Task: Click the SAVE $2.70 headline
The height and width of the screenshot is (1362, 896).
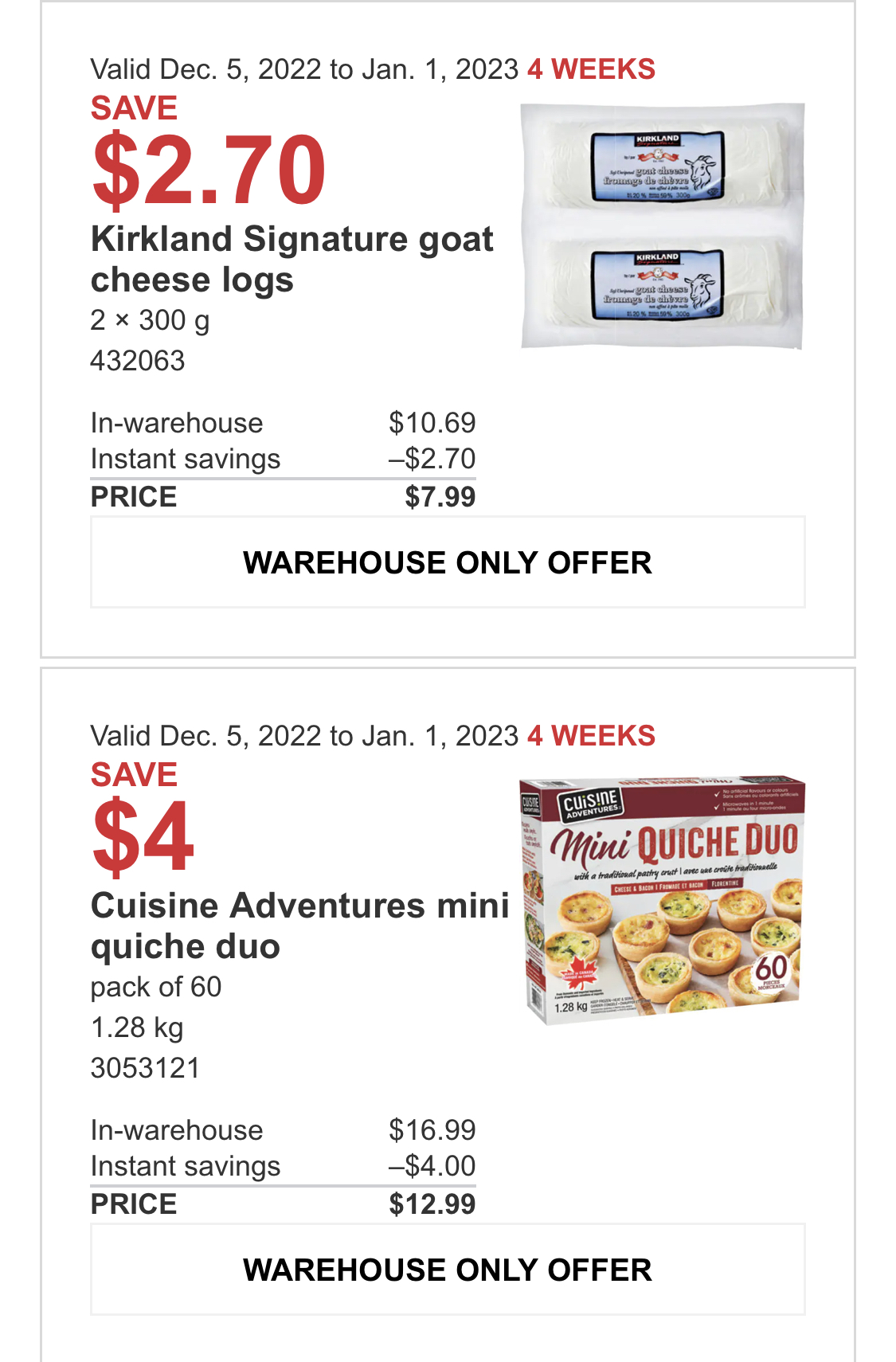Action: pos(209,151)
